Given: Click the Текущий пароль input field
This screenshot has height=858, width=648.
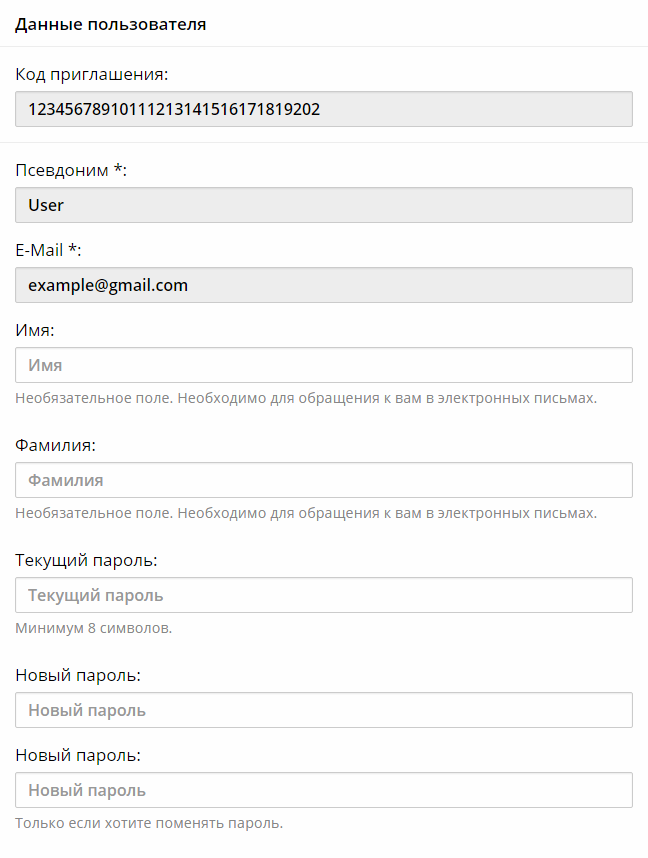Looking at the screenshot, I should pyautogui.click(x=324, y=595).
